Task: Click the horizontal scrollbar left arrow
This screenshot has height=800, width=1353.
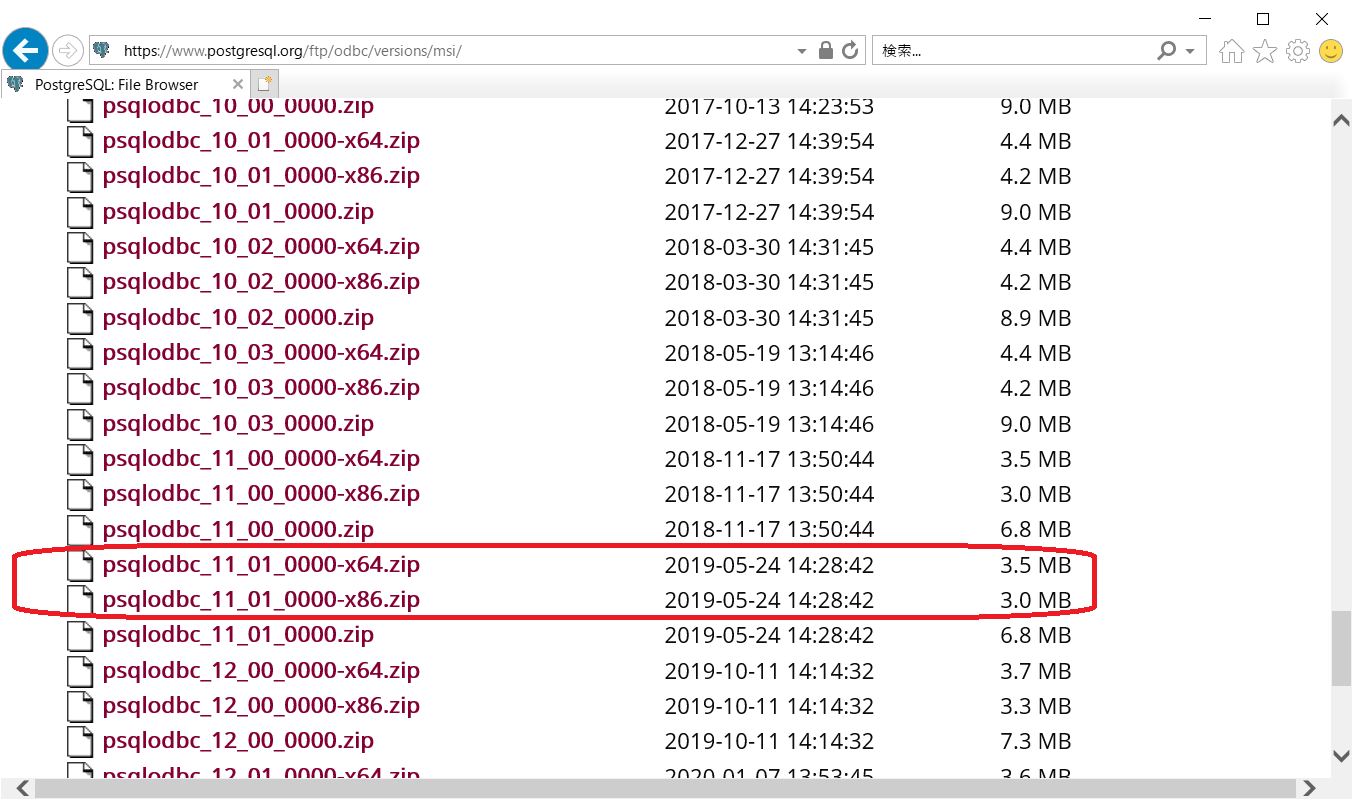Action: [x=22, y=788]
